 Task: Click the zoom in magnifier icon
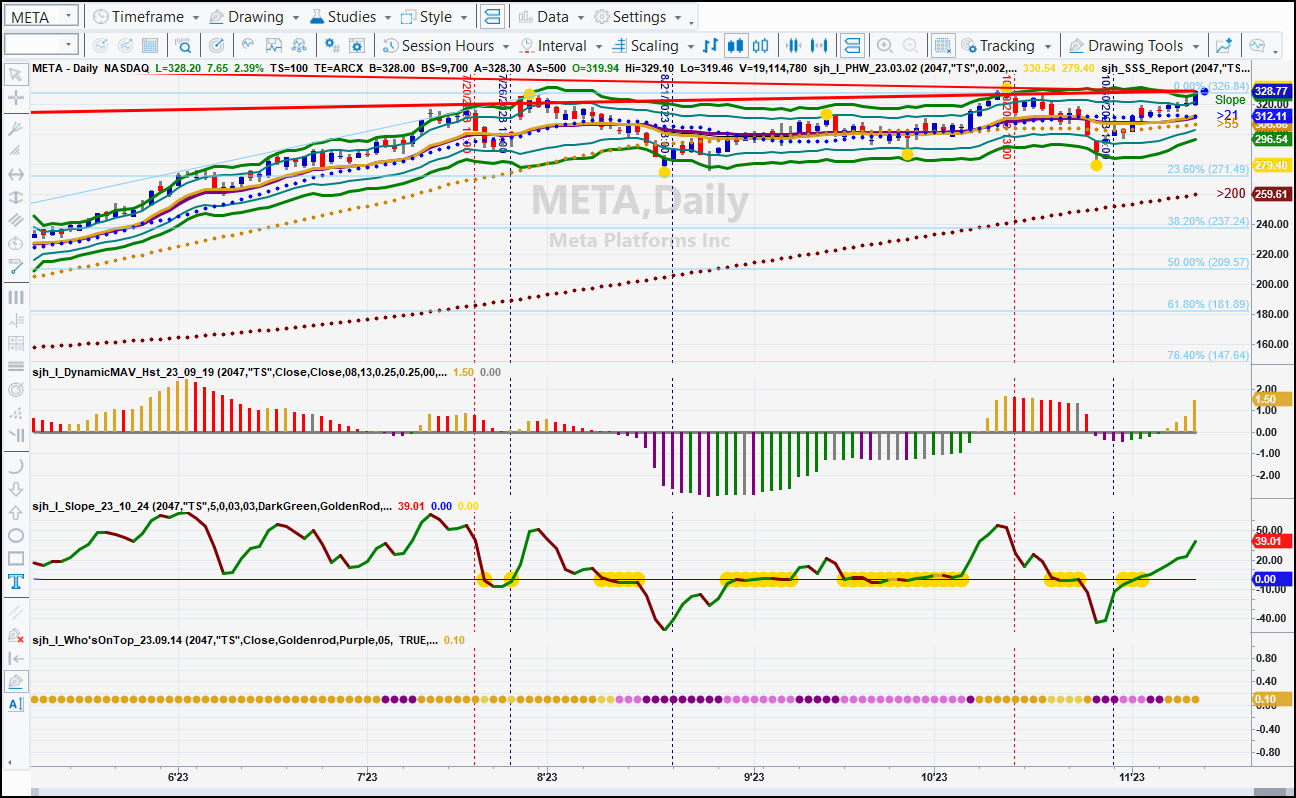click(x=885, y=45)
